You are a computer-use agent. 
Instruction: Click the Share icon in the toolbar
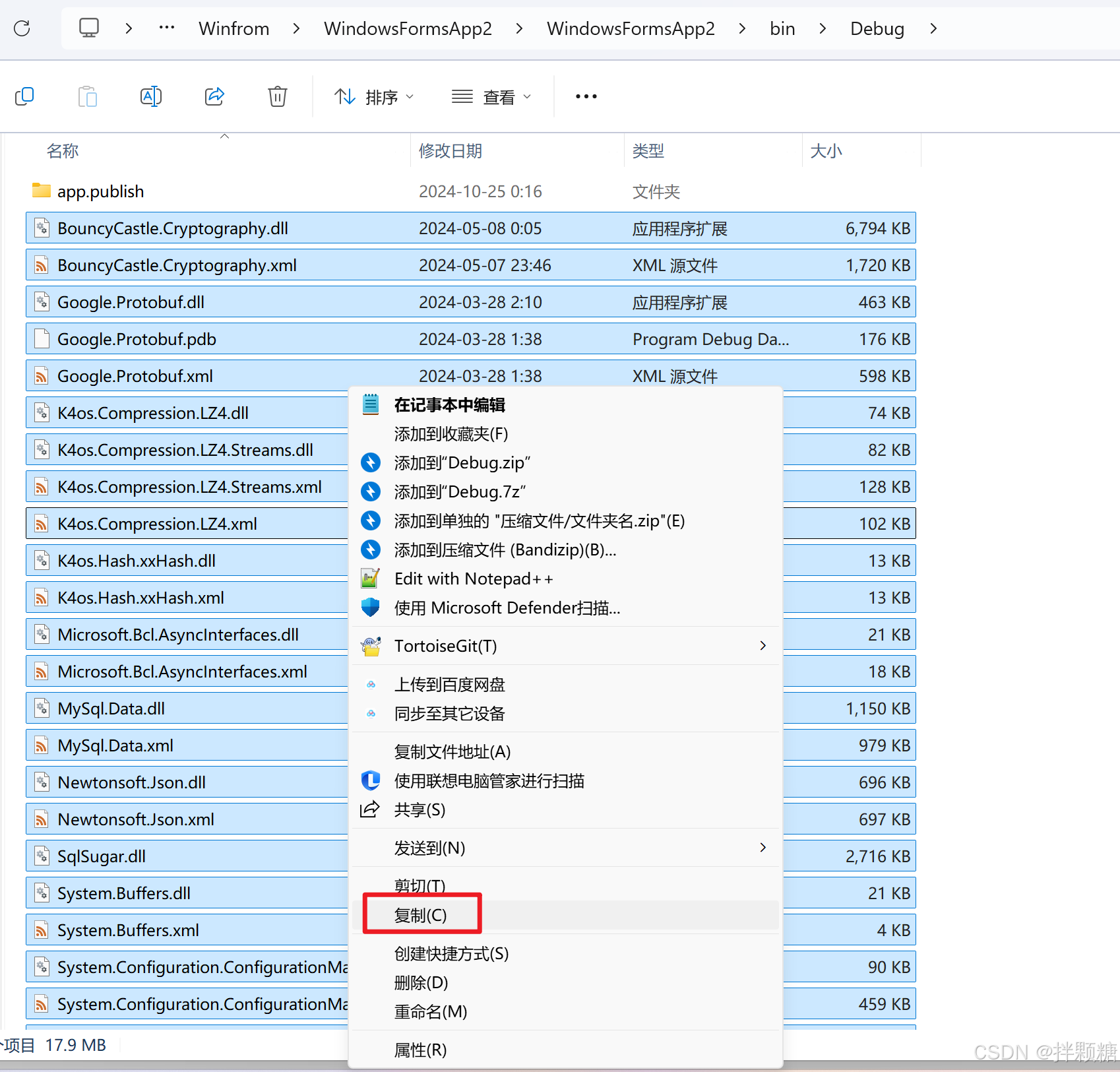tap(214, 96)
